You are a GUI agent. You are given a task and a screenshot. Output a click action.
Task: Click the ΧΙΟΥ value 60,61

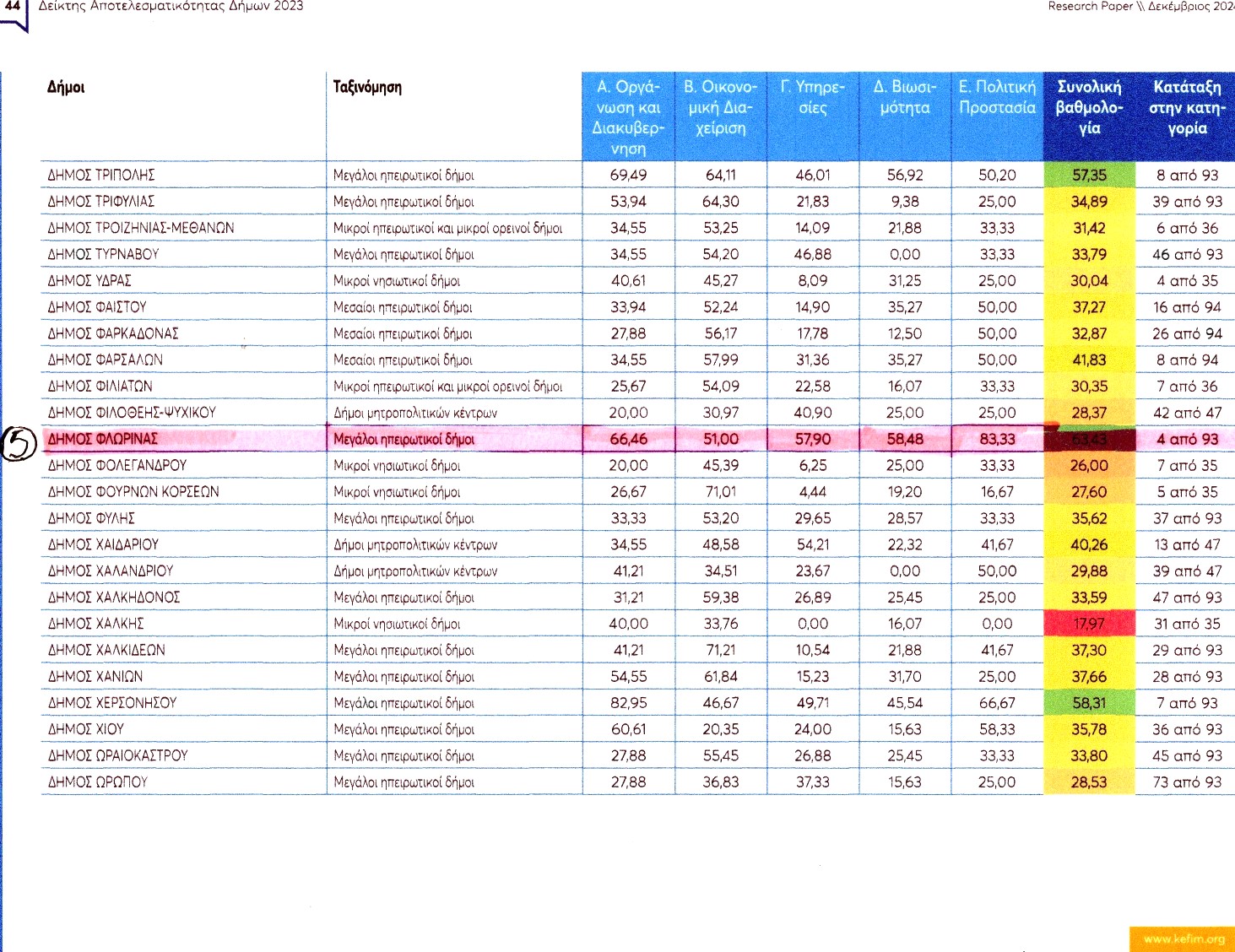coord(628,729)
